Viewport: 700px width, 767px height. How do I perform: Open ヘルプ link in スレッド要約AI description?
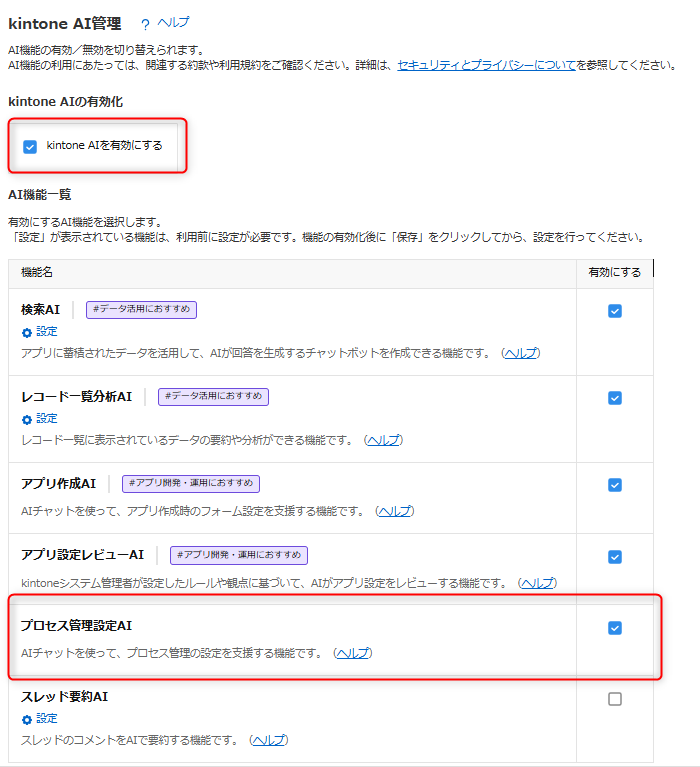[x=269, y=740]
